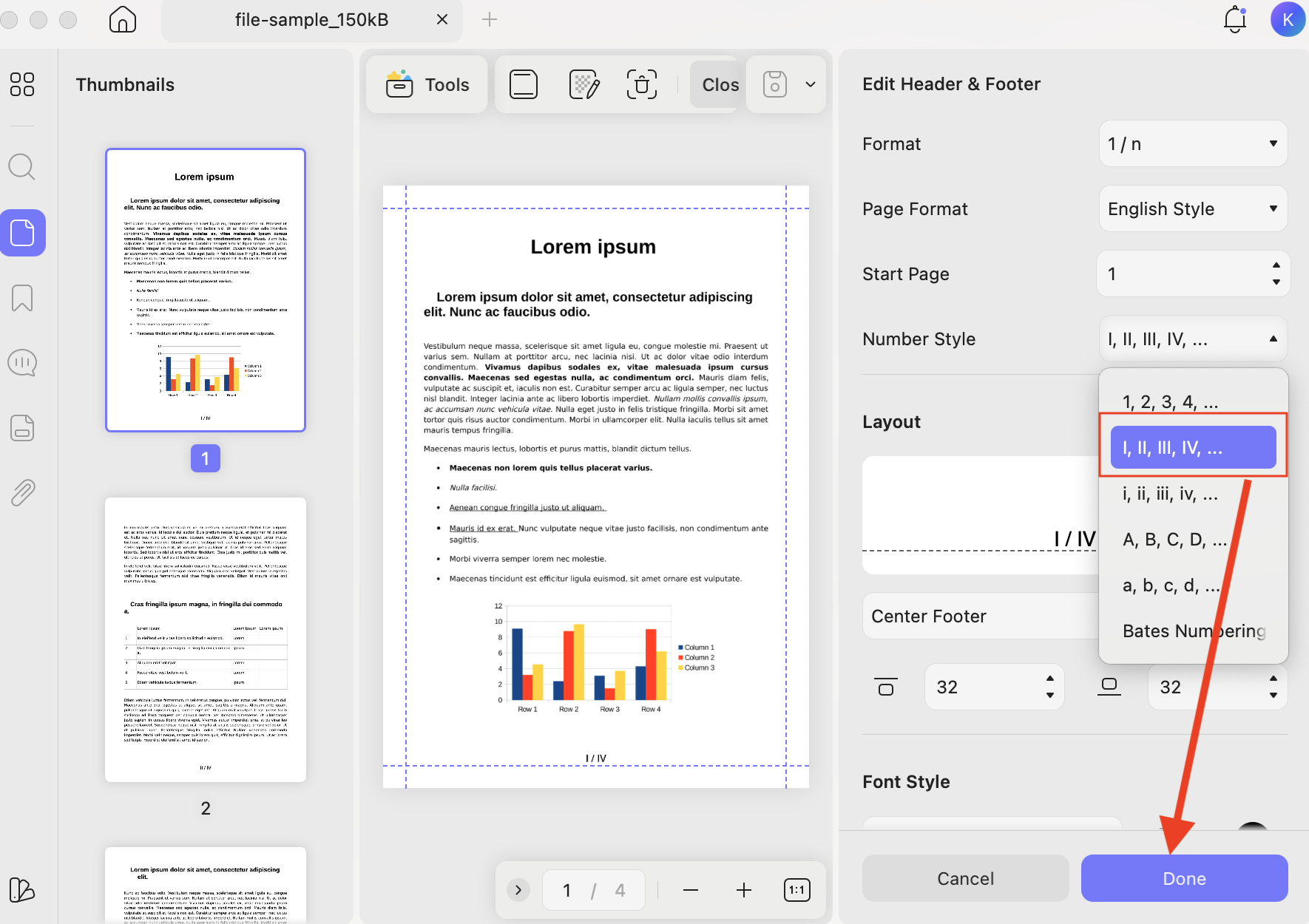Open the comments panel icon
Image resolution: width=1309 pixels, height=924 pixels.
pyautogui.click(x=22, y=363)
